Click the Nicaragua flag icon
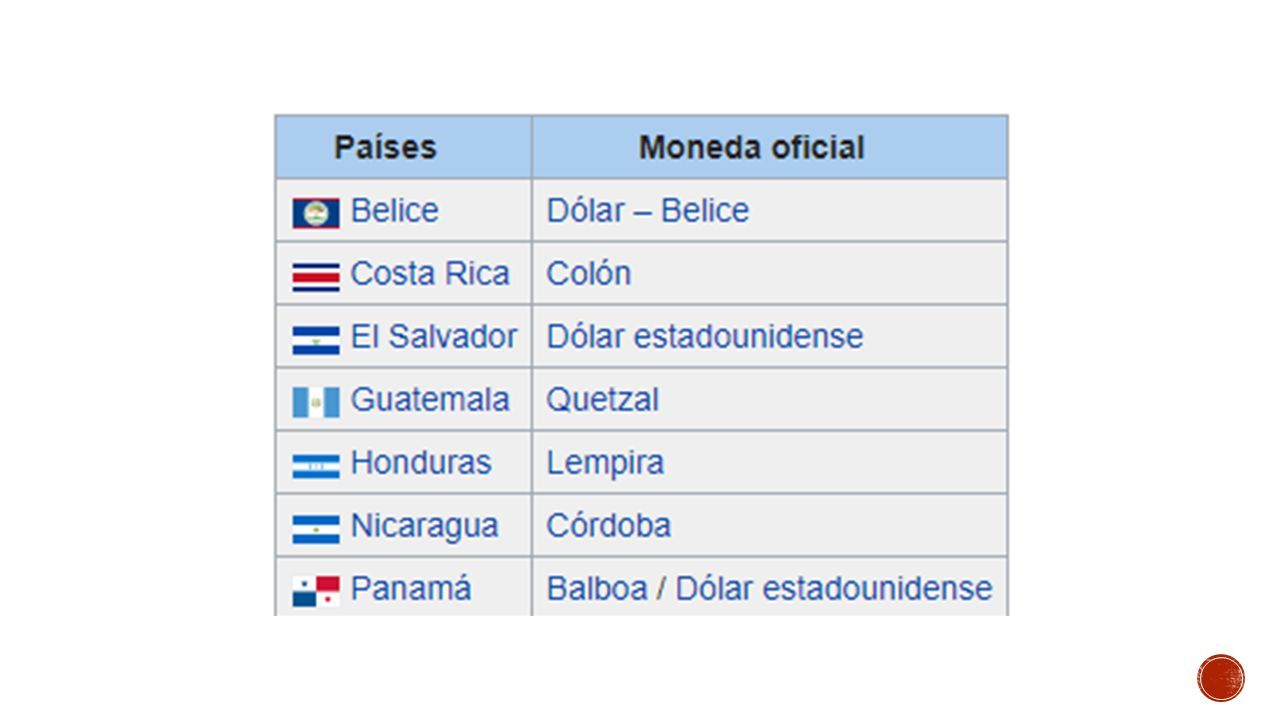Screen dimensions: 1280x720 pos(316,528)
